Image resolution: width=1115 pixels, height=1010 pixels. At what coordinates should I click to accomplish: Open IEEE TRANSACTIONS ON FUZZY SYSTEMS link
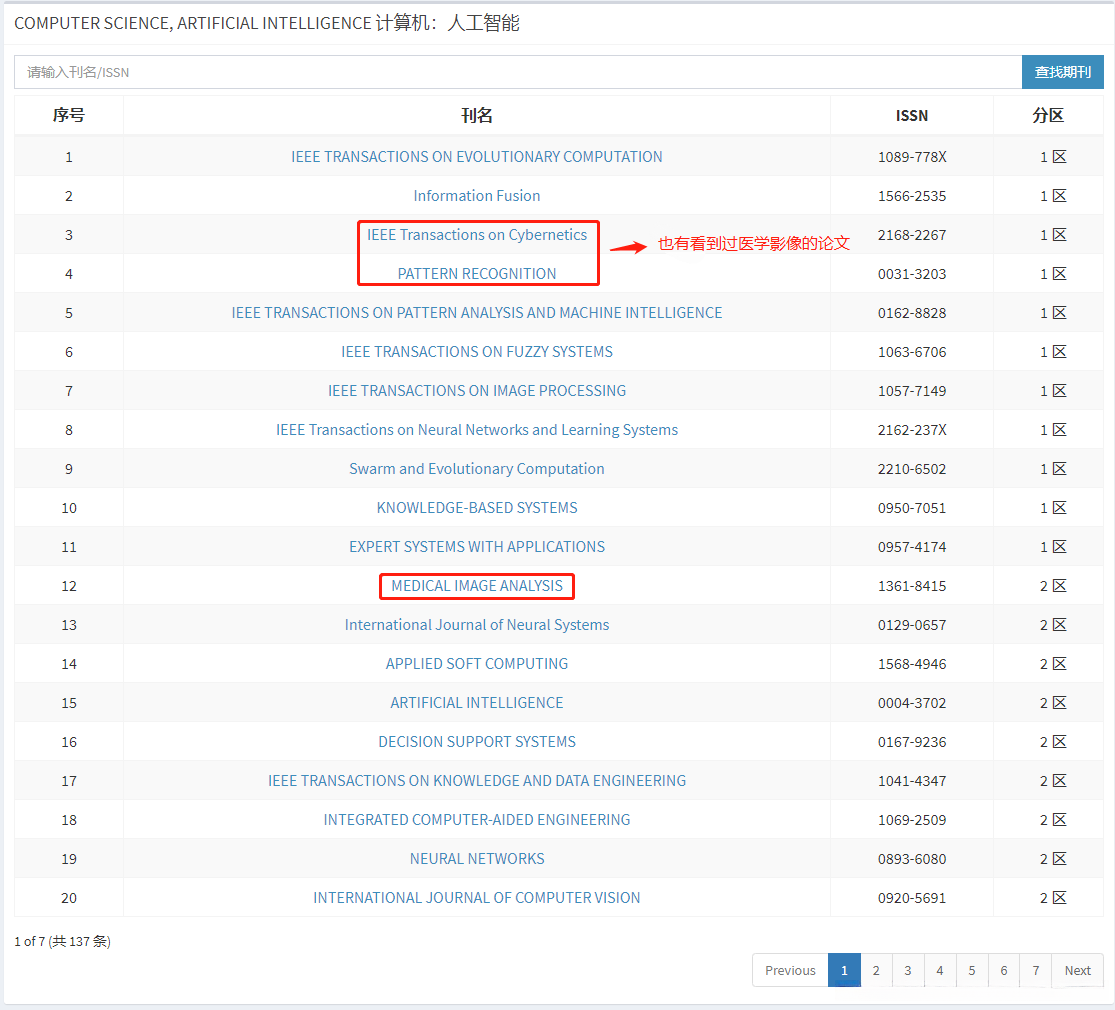coord(476,351)
